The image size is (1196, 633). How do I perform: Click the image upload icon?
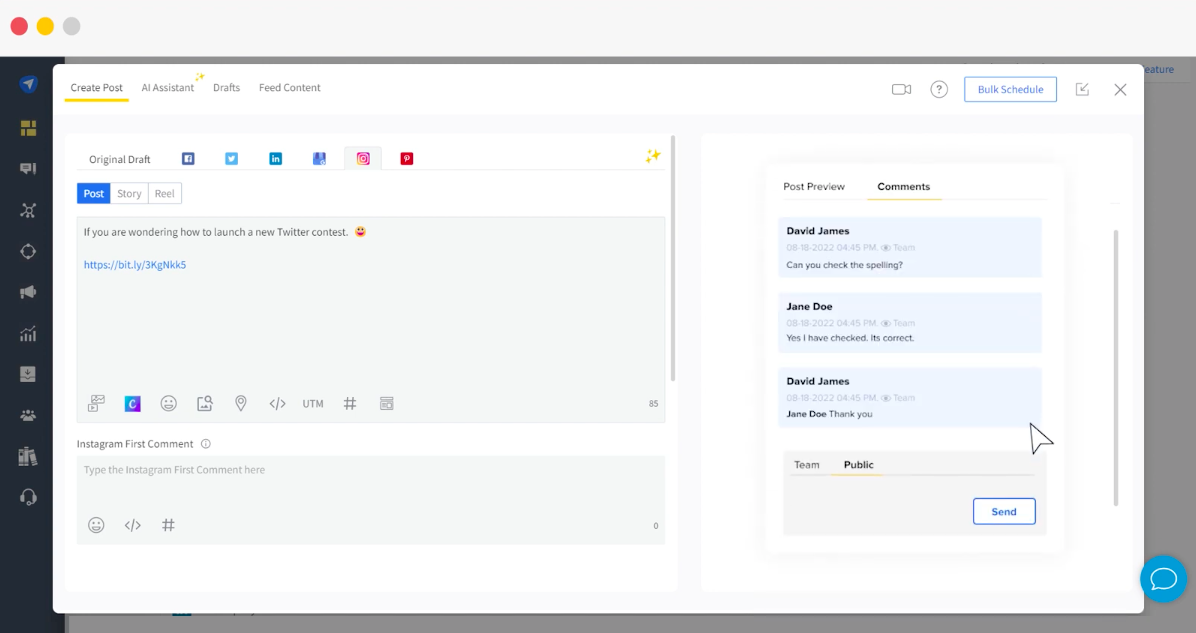(x=205, y=403)
